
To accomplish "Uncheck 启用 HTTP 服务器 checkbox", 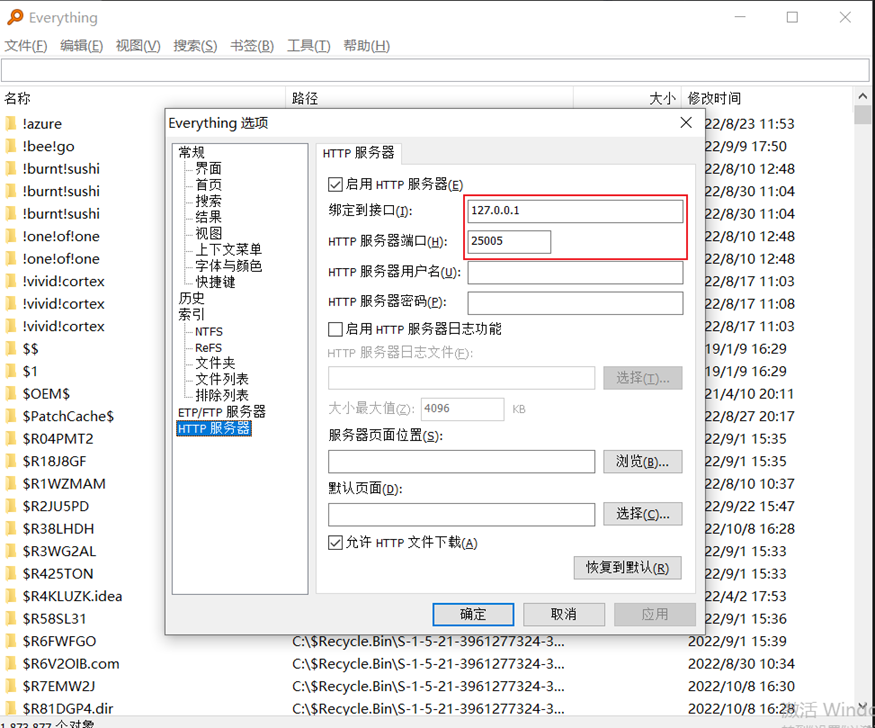I will [335, 185].
